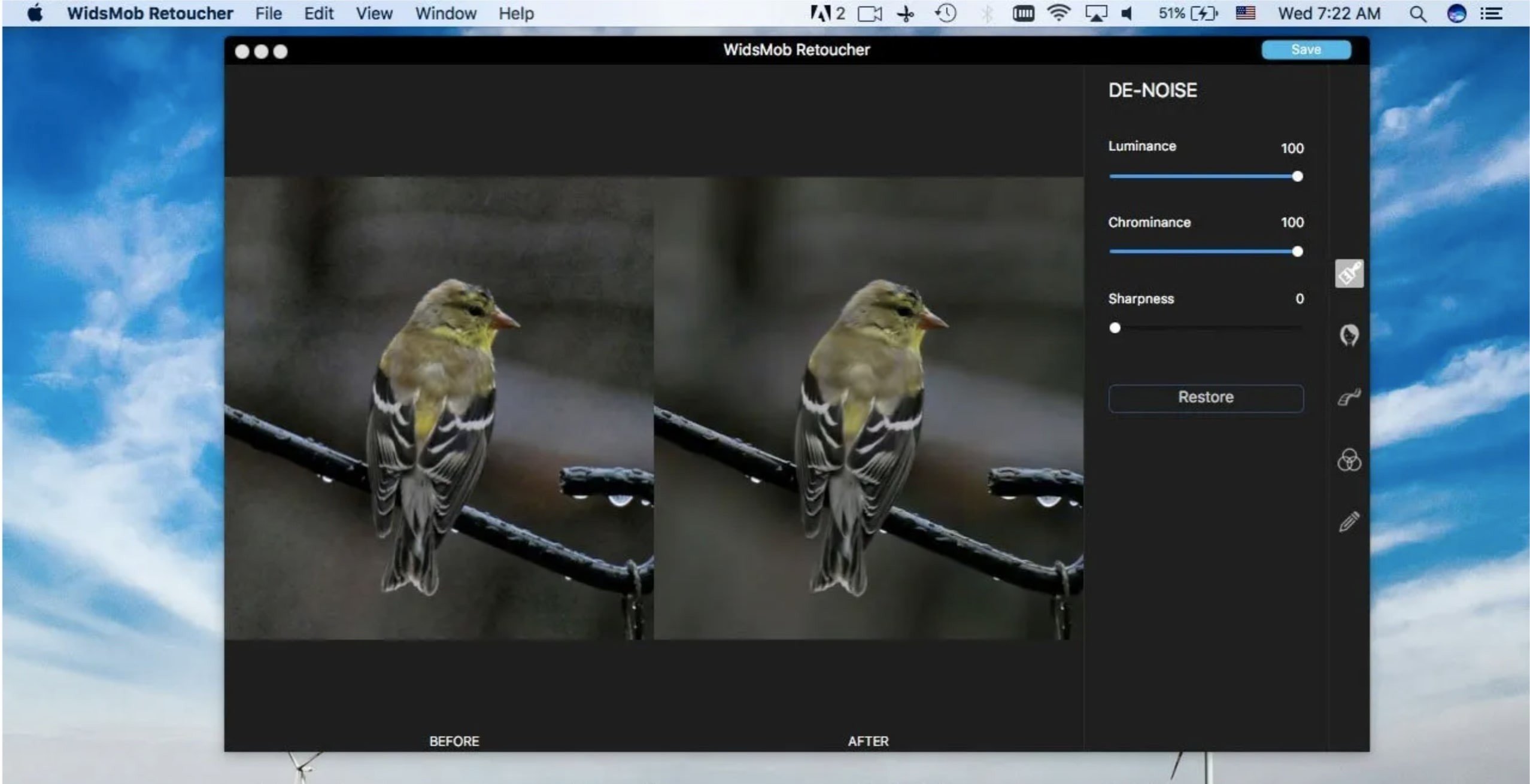Screen dimensions: 1530x784
Task: Open the File menu
Action: point(268,13)
